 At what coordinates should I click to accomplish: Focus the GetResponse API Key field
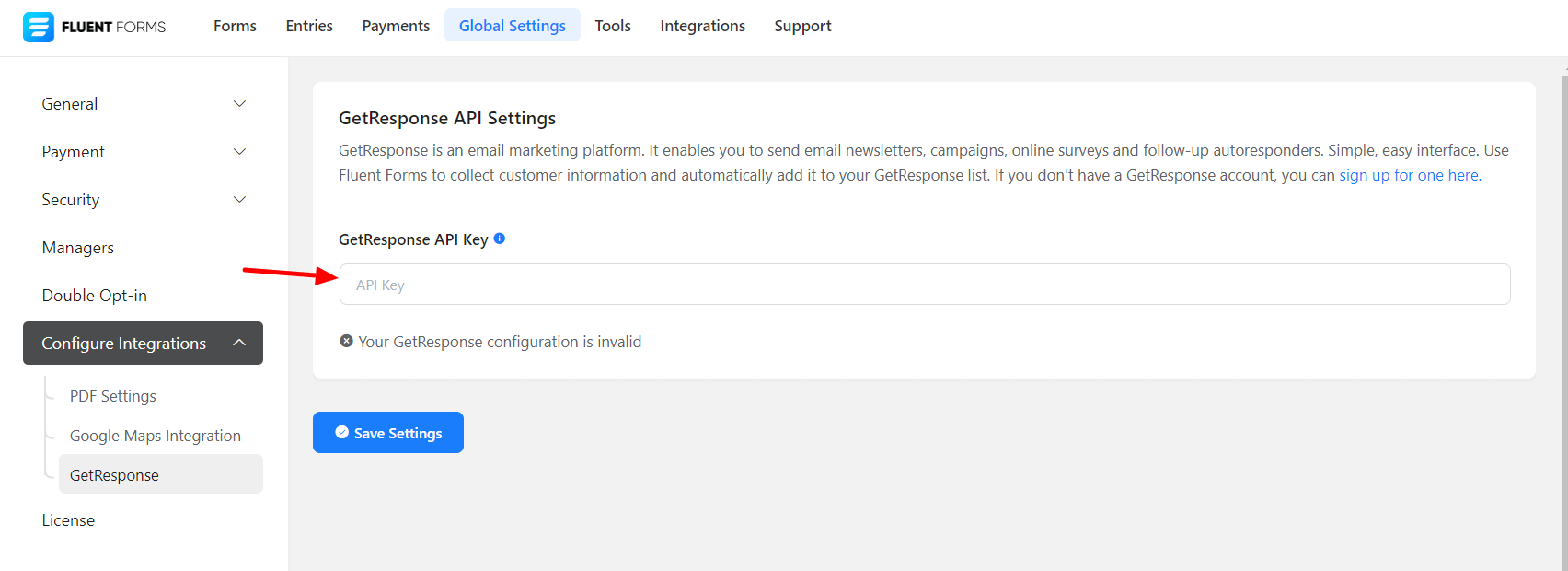click(925, 285)
